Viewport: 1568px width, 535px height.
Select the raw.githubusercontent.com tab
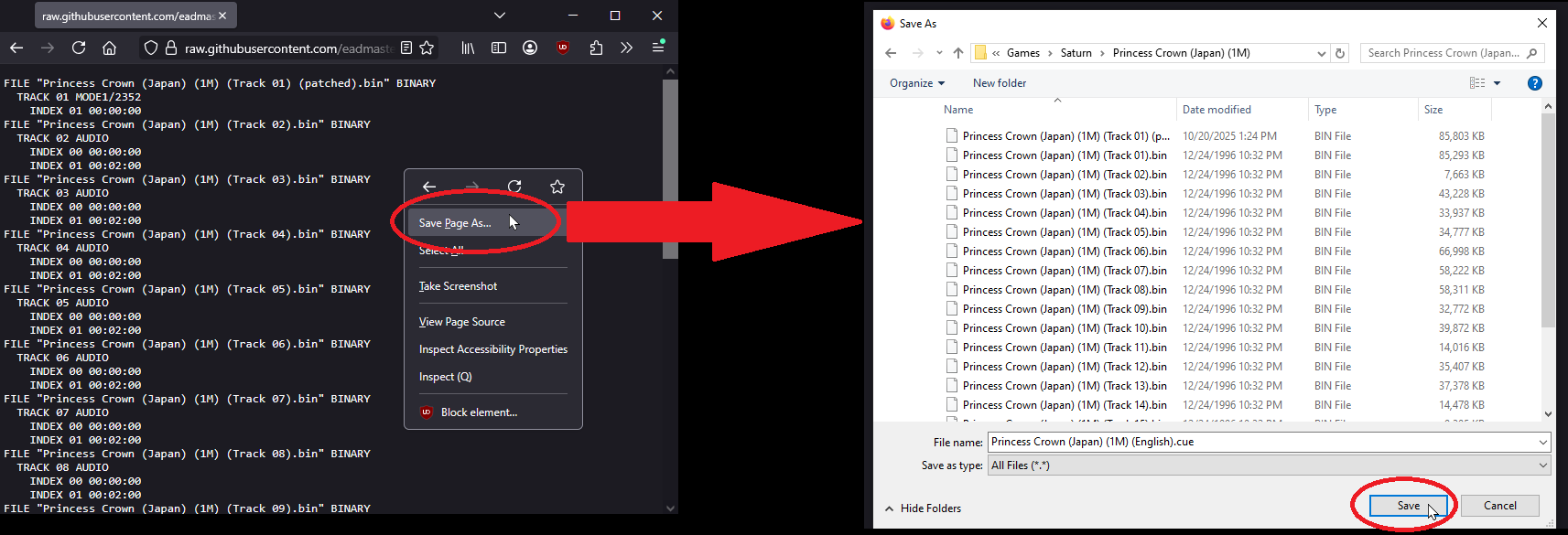[x=135, y=16]
